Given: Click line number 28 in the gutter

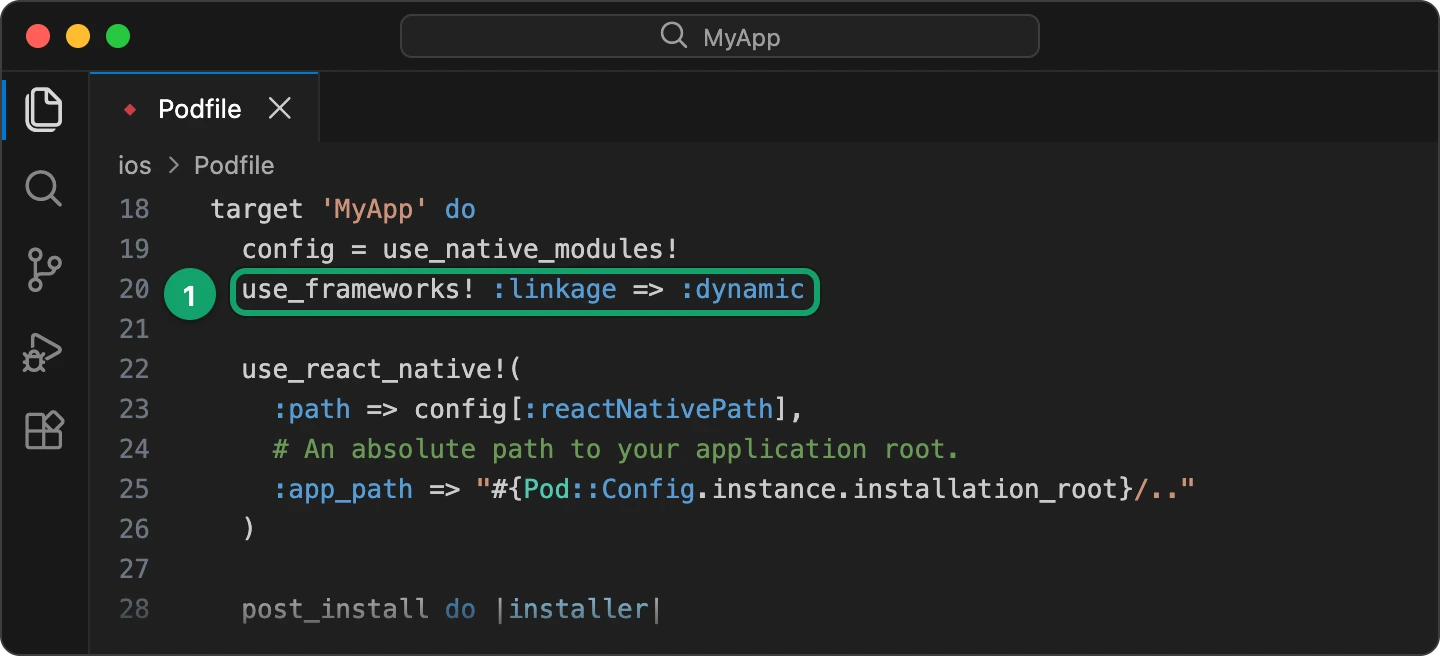Looking at the screenshot, I should [x=134, y=609].
